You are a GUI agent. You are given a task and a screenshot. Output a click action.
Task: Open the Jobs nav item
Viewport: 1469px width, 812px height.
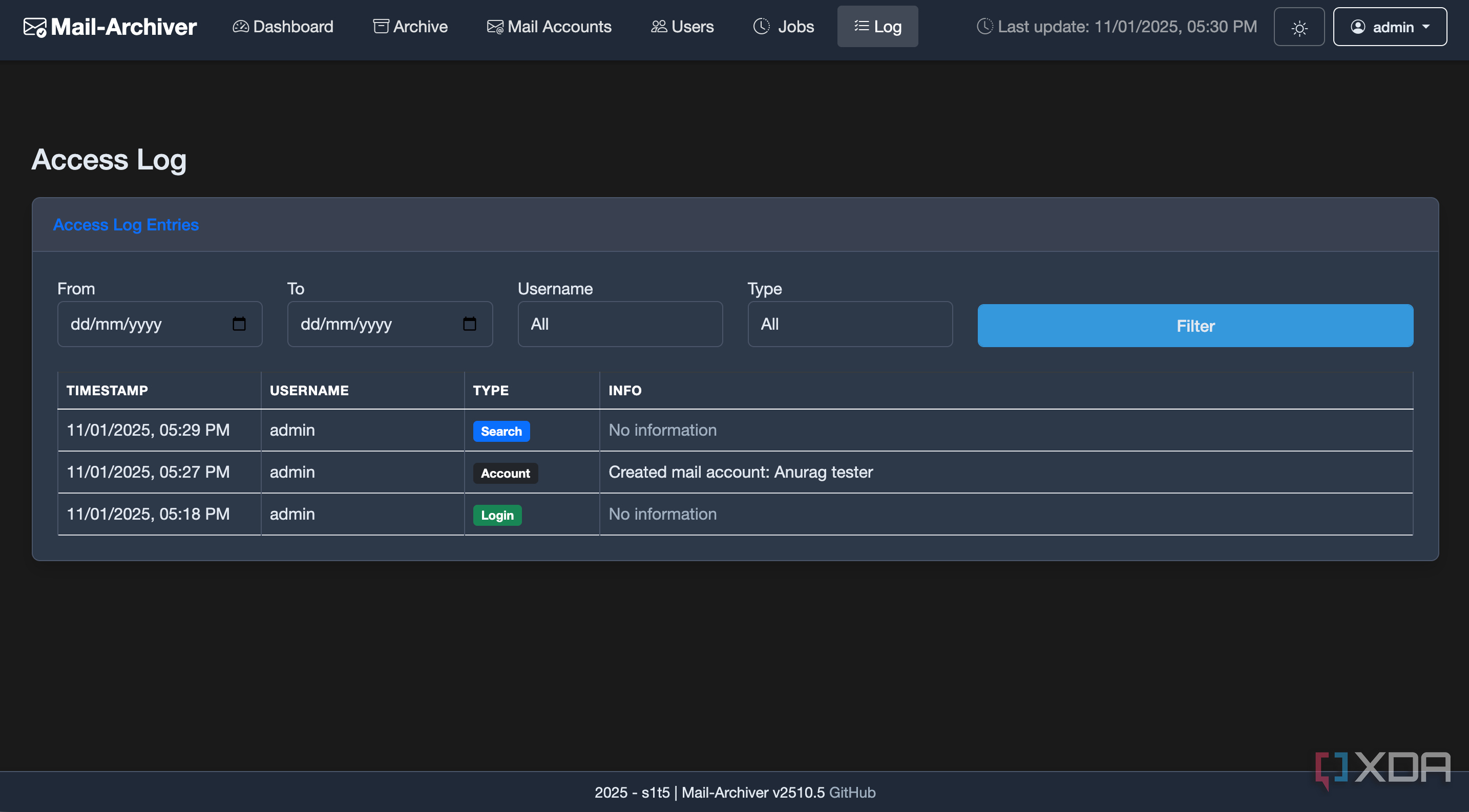click(x=784, y=26)
